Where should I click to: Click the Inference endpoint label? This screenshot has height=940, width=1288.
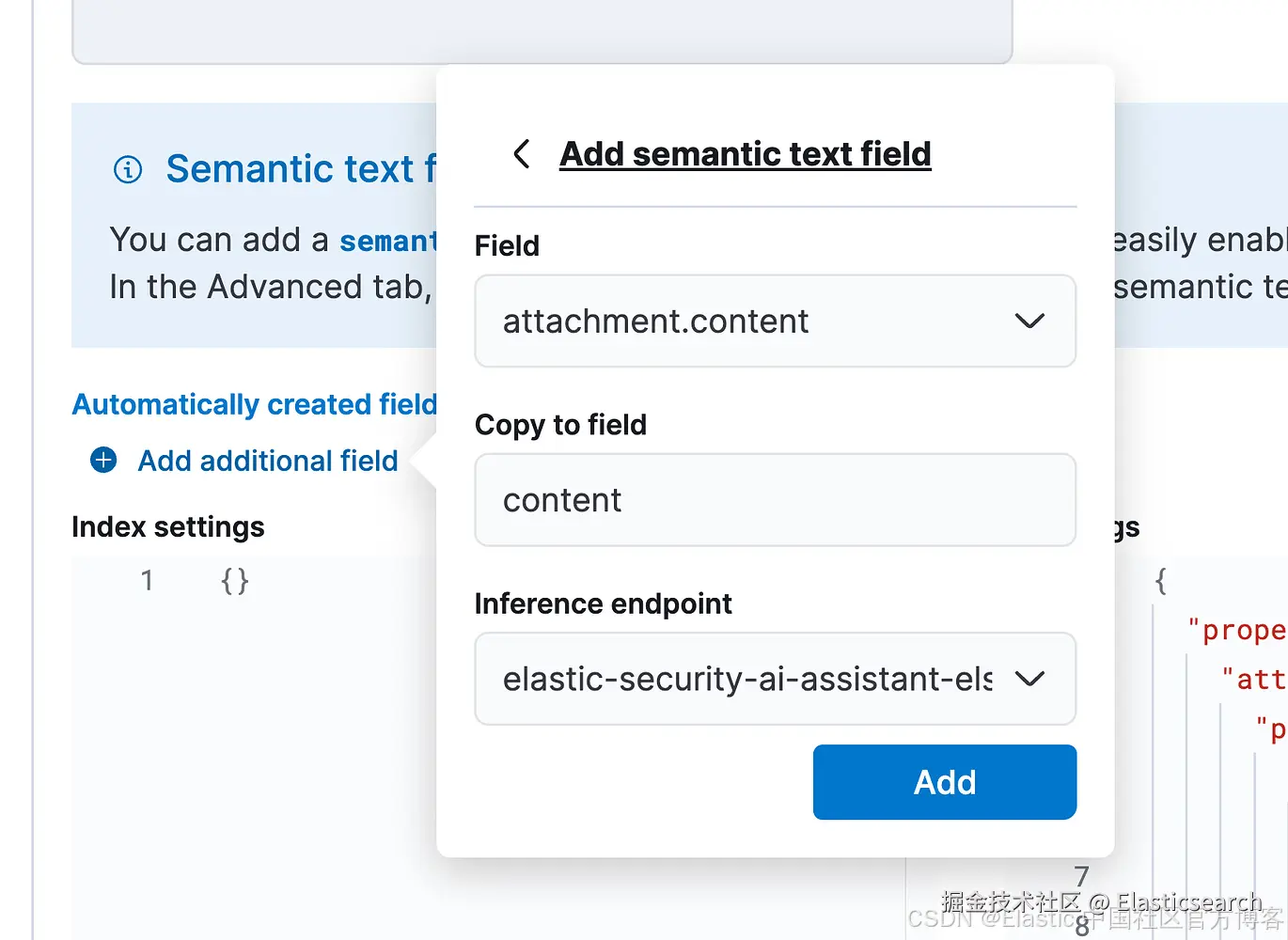[x=603, y=603]
